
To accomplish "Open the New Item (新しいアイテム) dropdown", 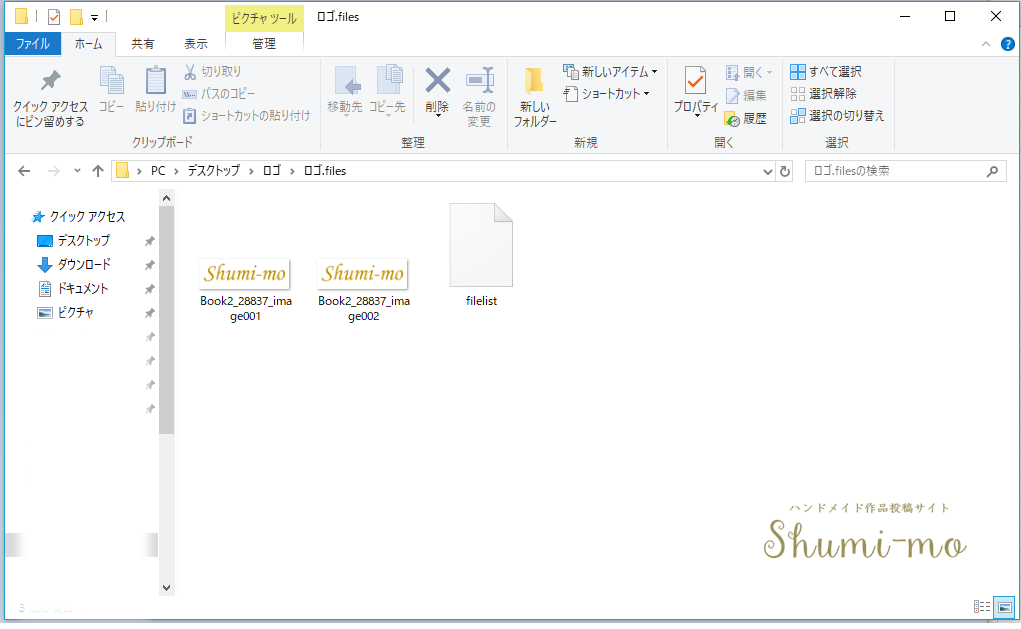I will point(610,72).
